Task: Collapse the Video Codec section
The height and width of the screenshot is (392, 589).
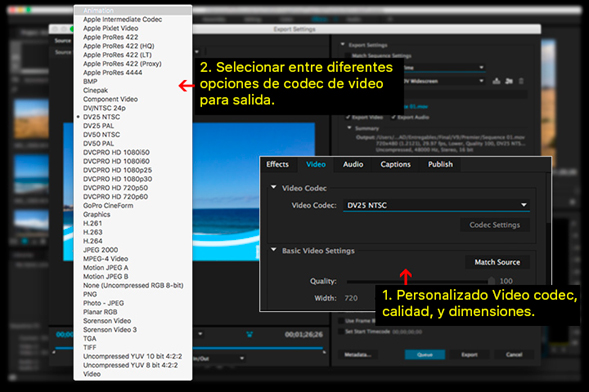Action: tap(273, 187)
